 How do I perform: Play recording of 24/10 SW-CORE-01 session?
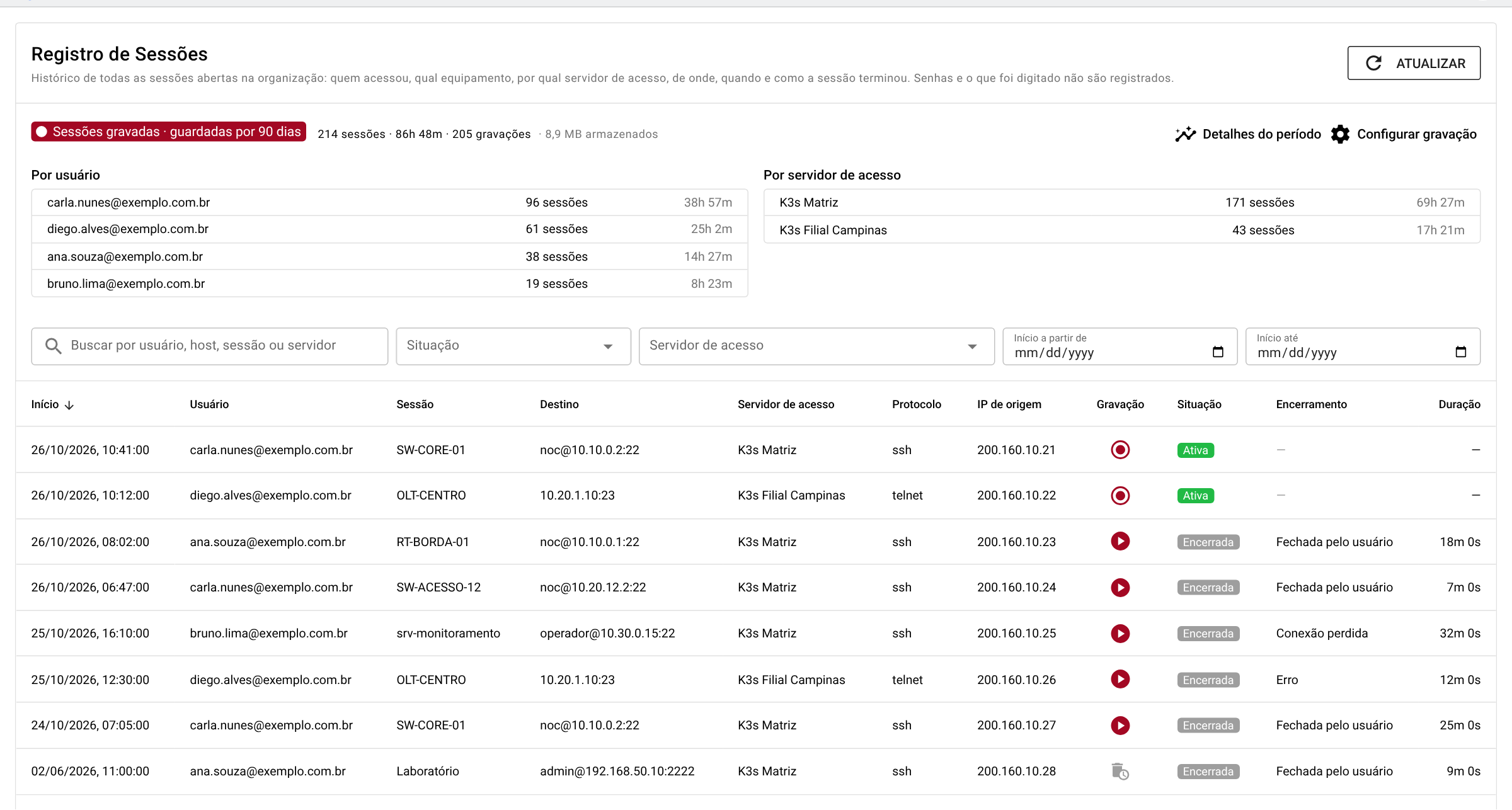(1120, 725)
